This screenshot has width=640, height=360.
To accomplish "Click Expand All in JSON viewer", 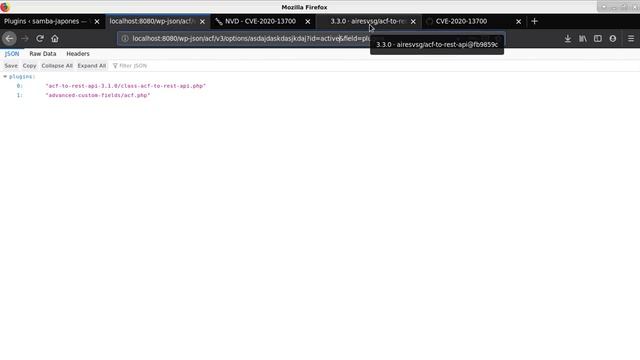I will tap(91, 66).
